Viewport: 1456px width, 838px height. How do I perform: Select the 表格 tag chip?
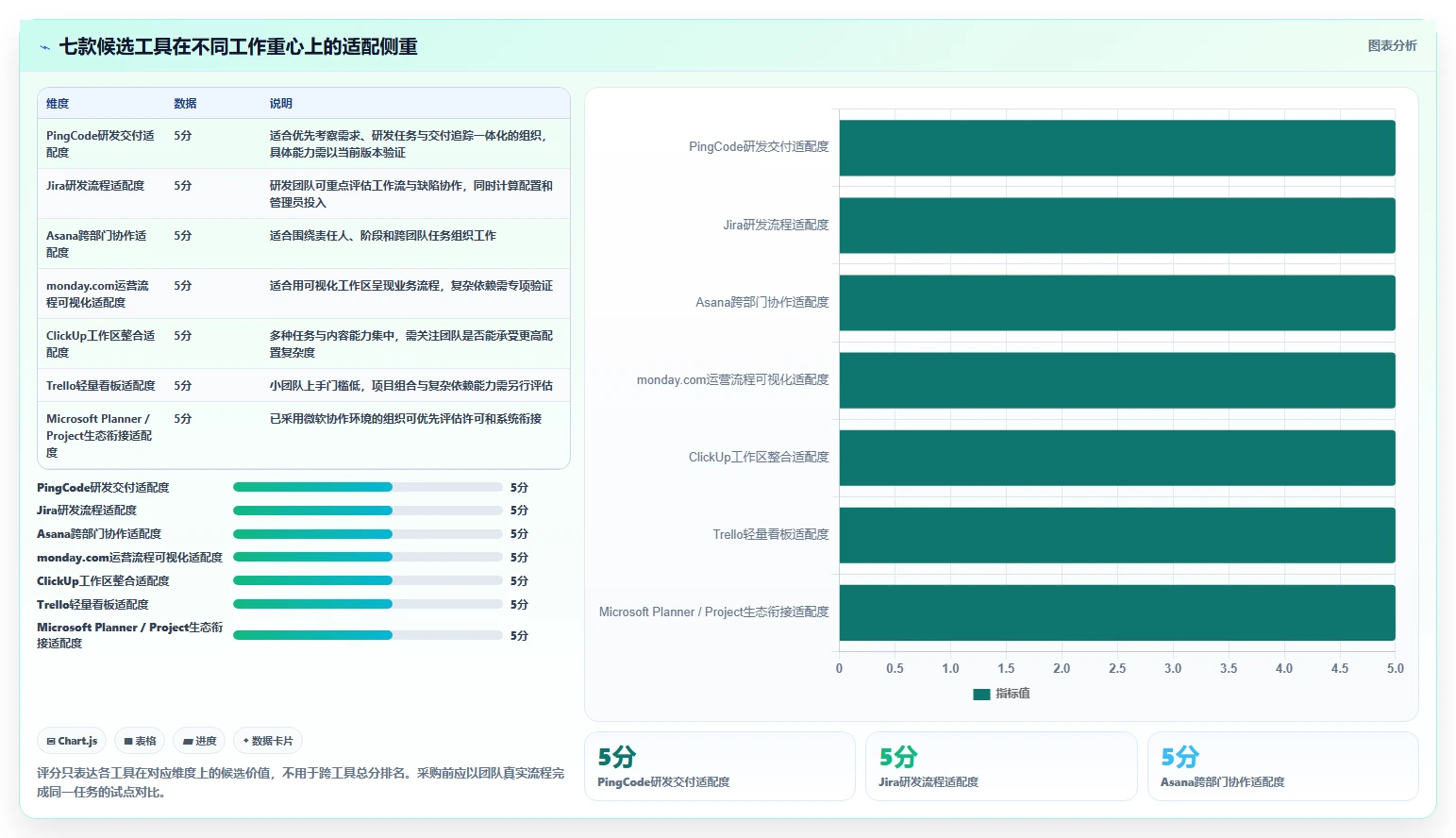140,741
